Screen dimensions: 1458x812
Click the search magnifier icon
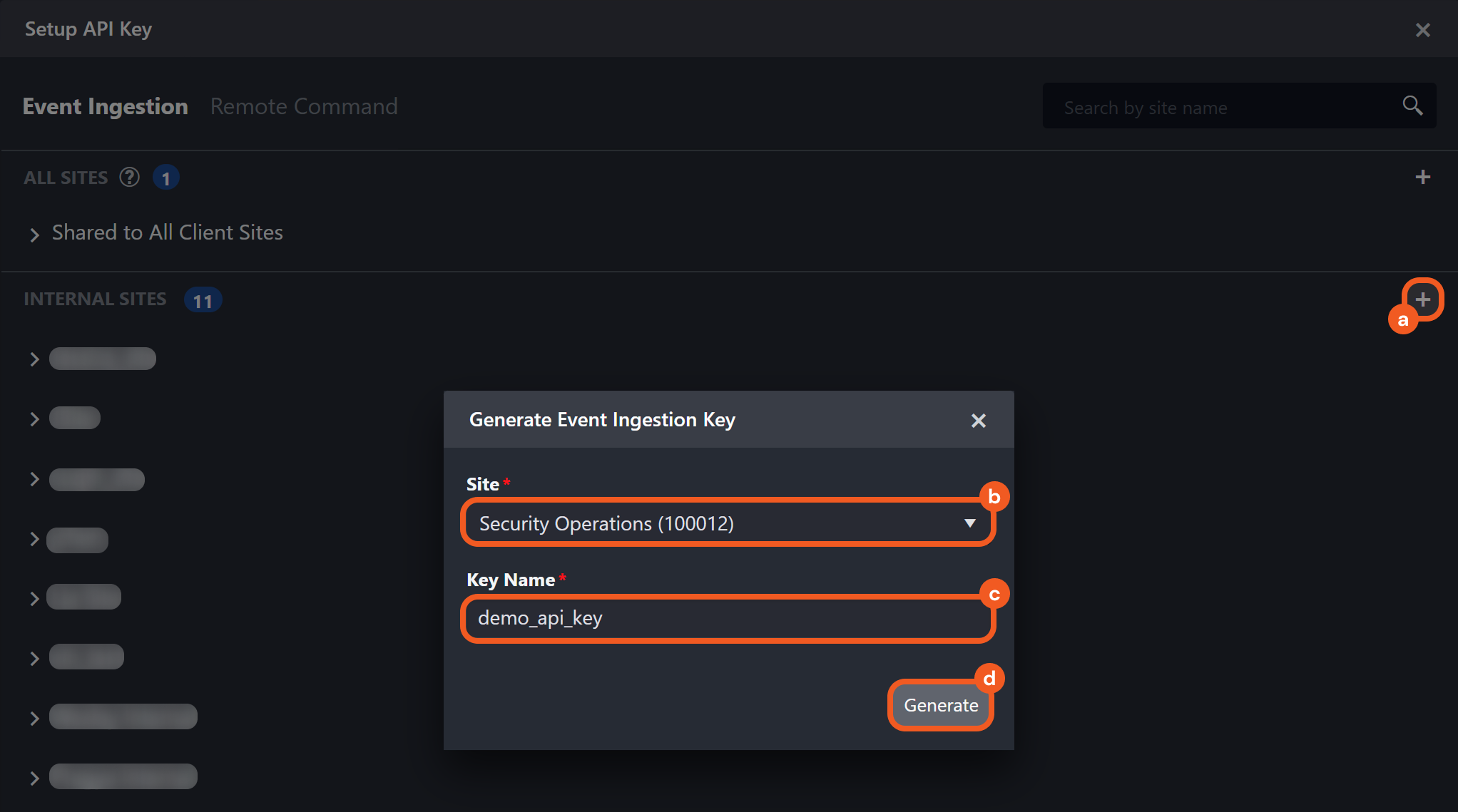[x=1412, y=106]
